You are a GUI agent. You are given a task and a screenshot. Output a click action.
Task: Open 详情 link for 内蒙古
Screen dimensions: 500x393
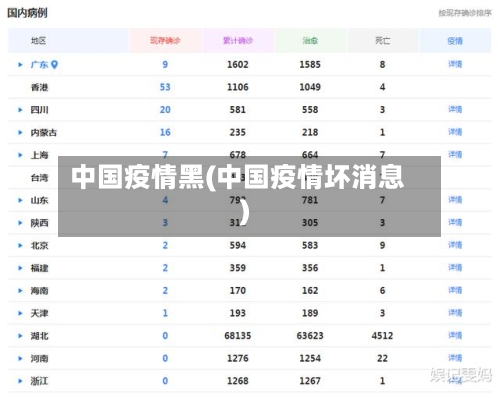pos(455,132)
